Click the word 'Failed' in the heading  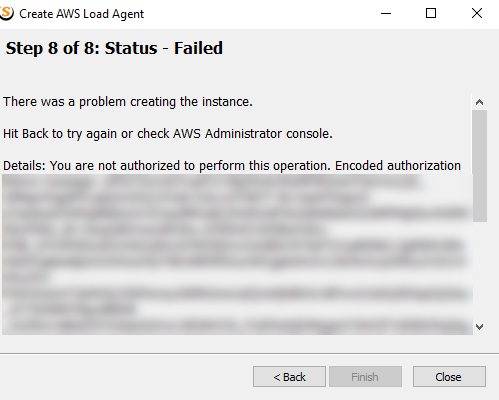pyautogui.click(x=198, y=48)
